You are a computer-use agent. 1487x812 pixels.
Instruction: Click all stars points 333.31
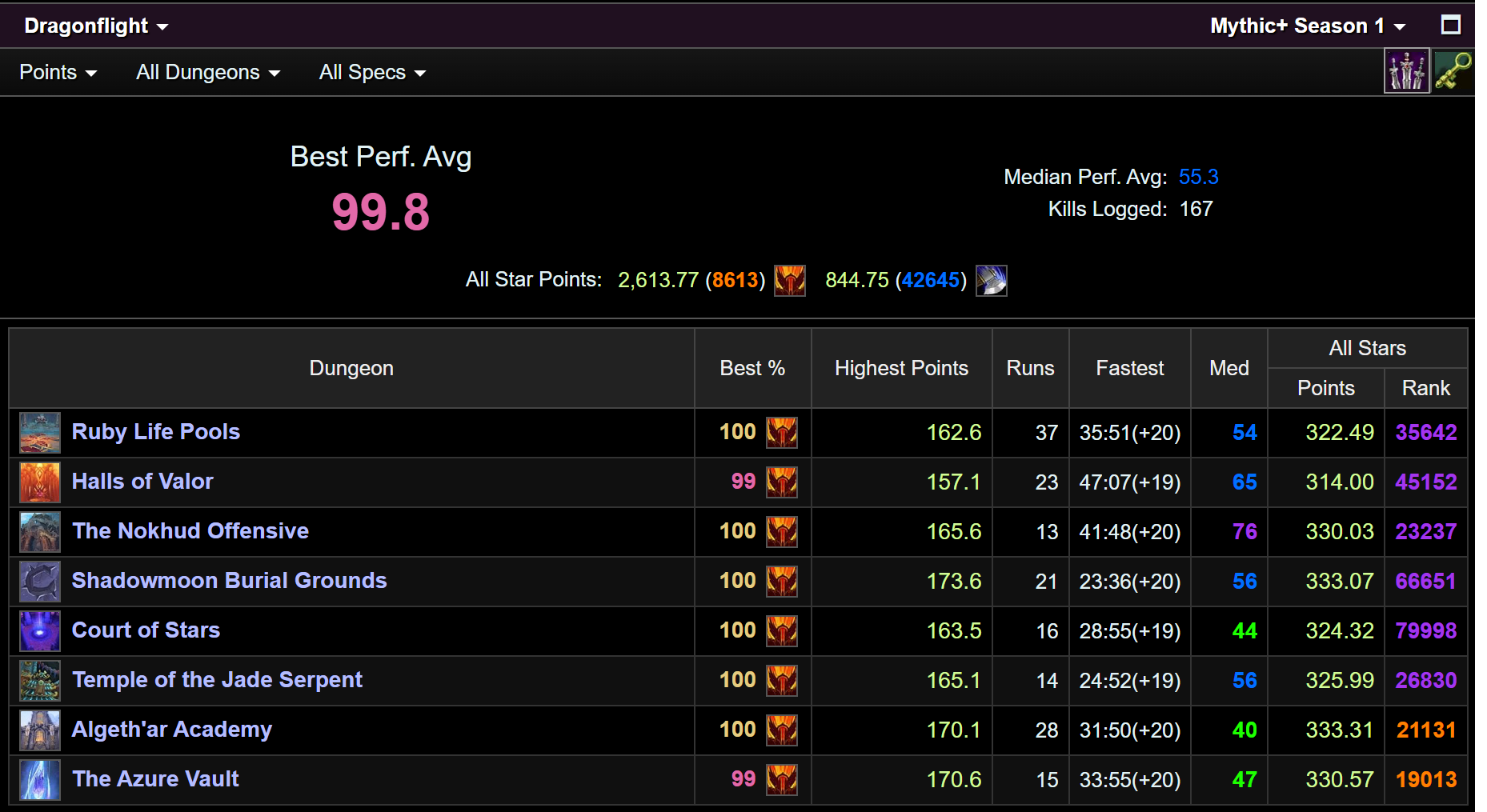(x=1340, y=730)
